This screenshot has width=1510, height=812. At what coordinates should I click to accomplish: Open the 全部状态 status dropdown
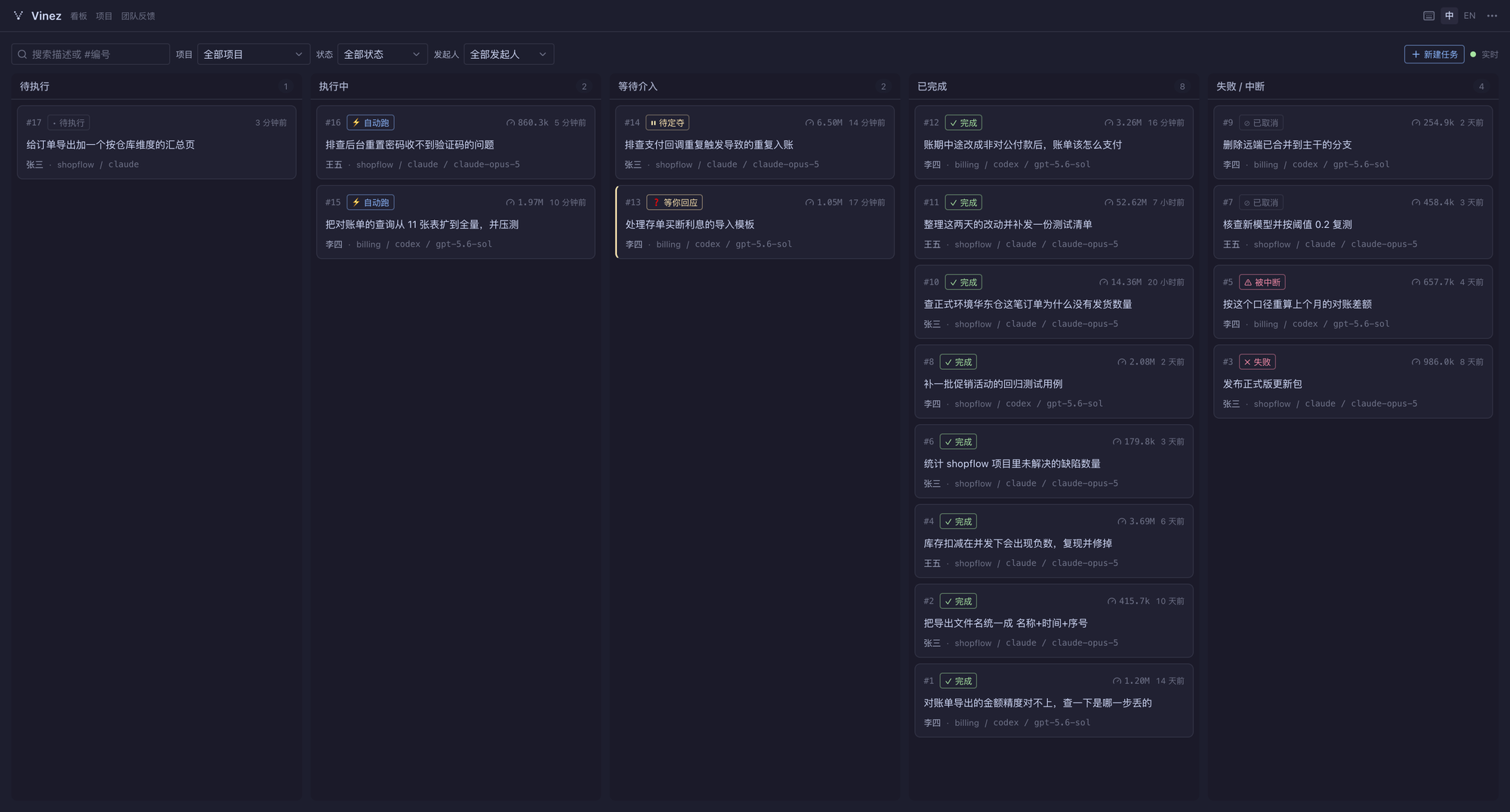pos(382,54)
